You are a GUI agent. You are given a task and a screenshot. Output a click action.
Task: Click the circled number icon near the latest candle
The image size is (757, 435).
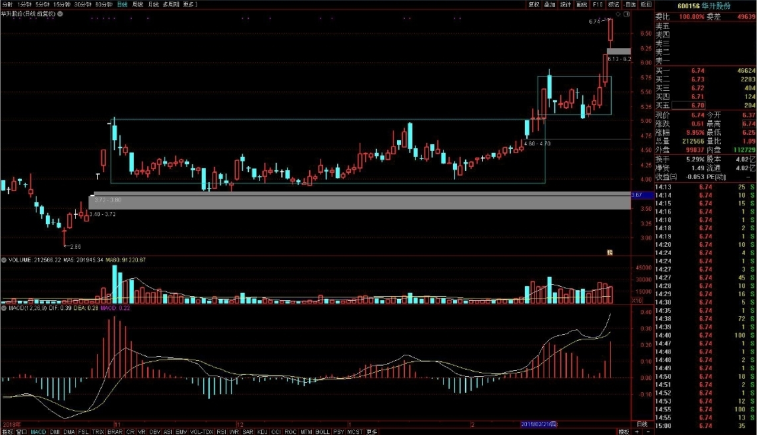coord(627,14)
